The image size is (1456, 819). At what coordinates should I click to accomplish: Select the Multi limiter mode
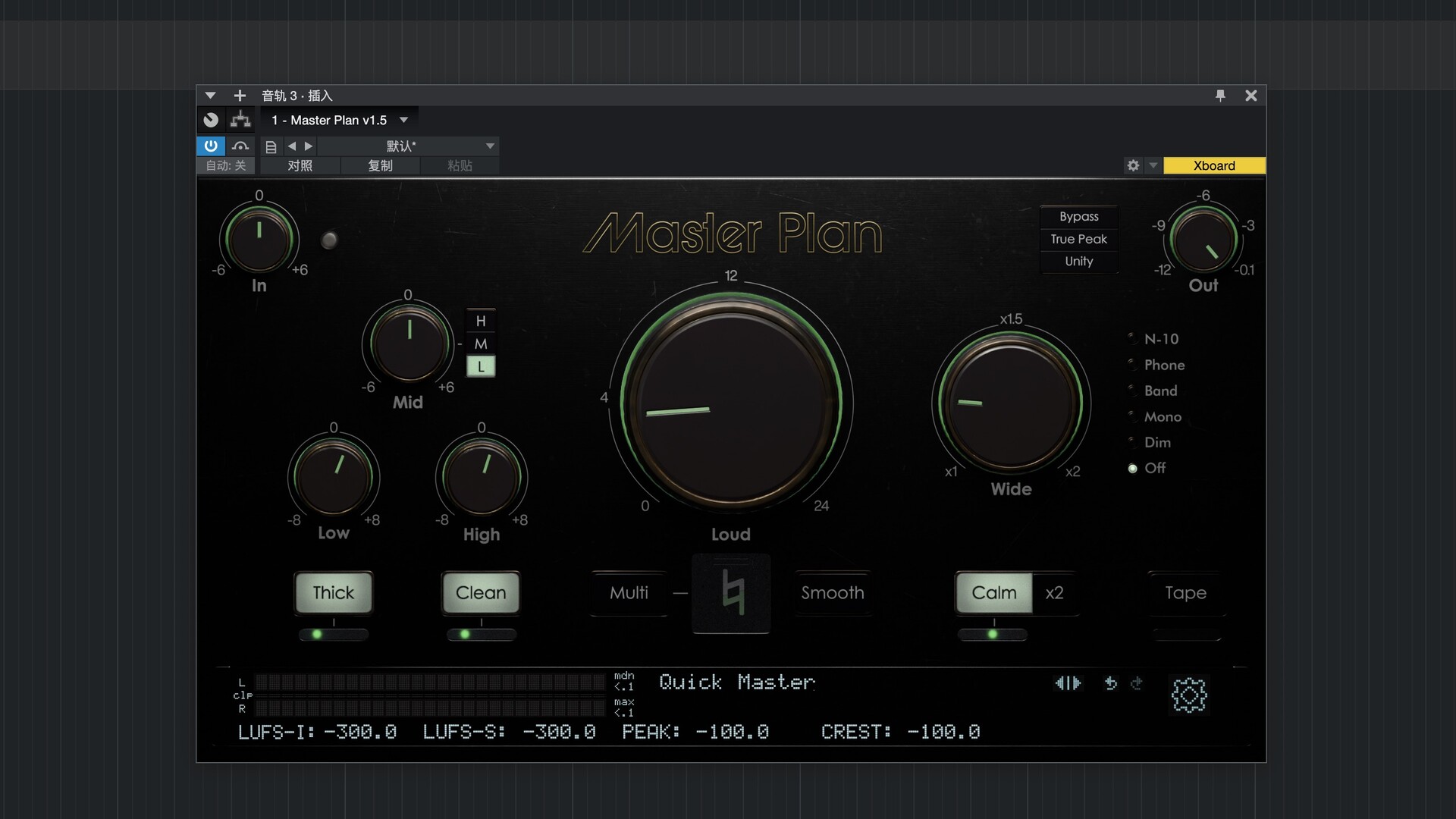[x=629, y=592]
